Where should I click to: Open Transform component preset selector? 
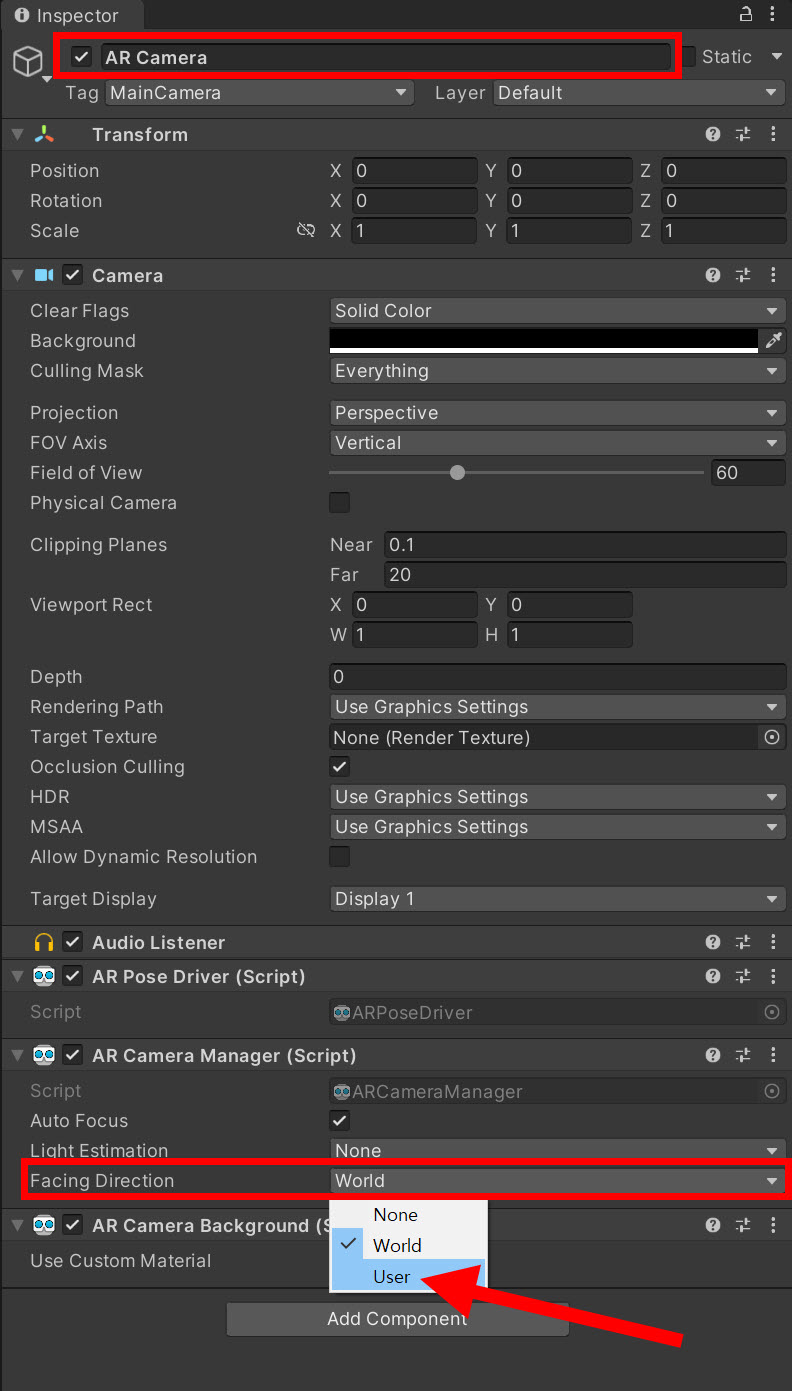click(x=743, y=134)
